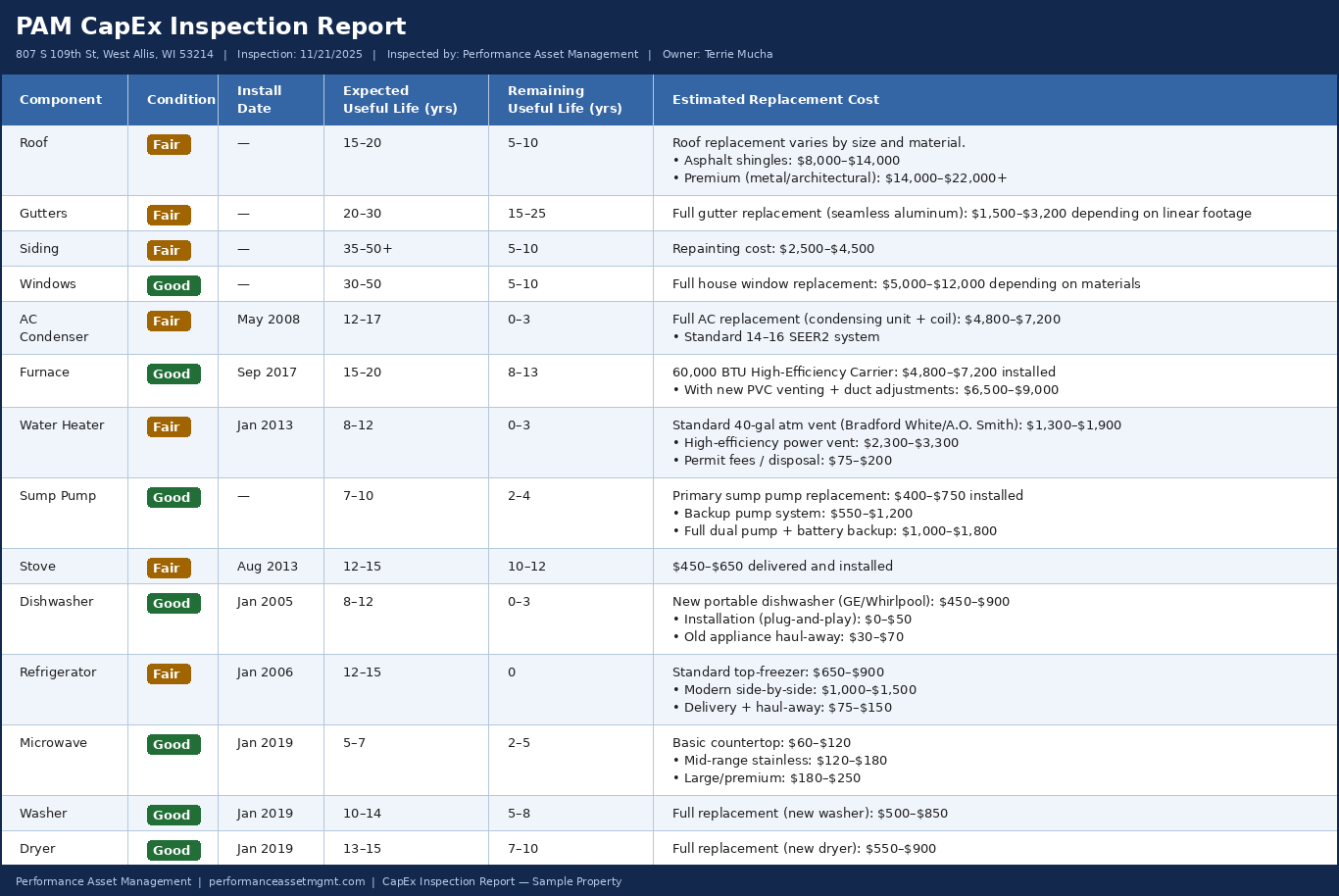
Task: Select the Water Heater component cell
Action: 65,443
